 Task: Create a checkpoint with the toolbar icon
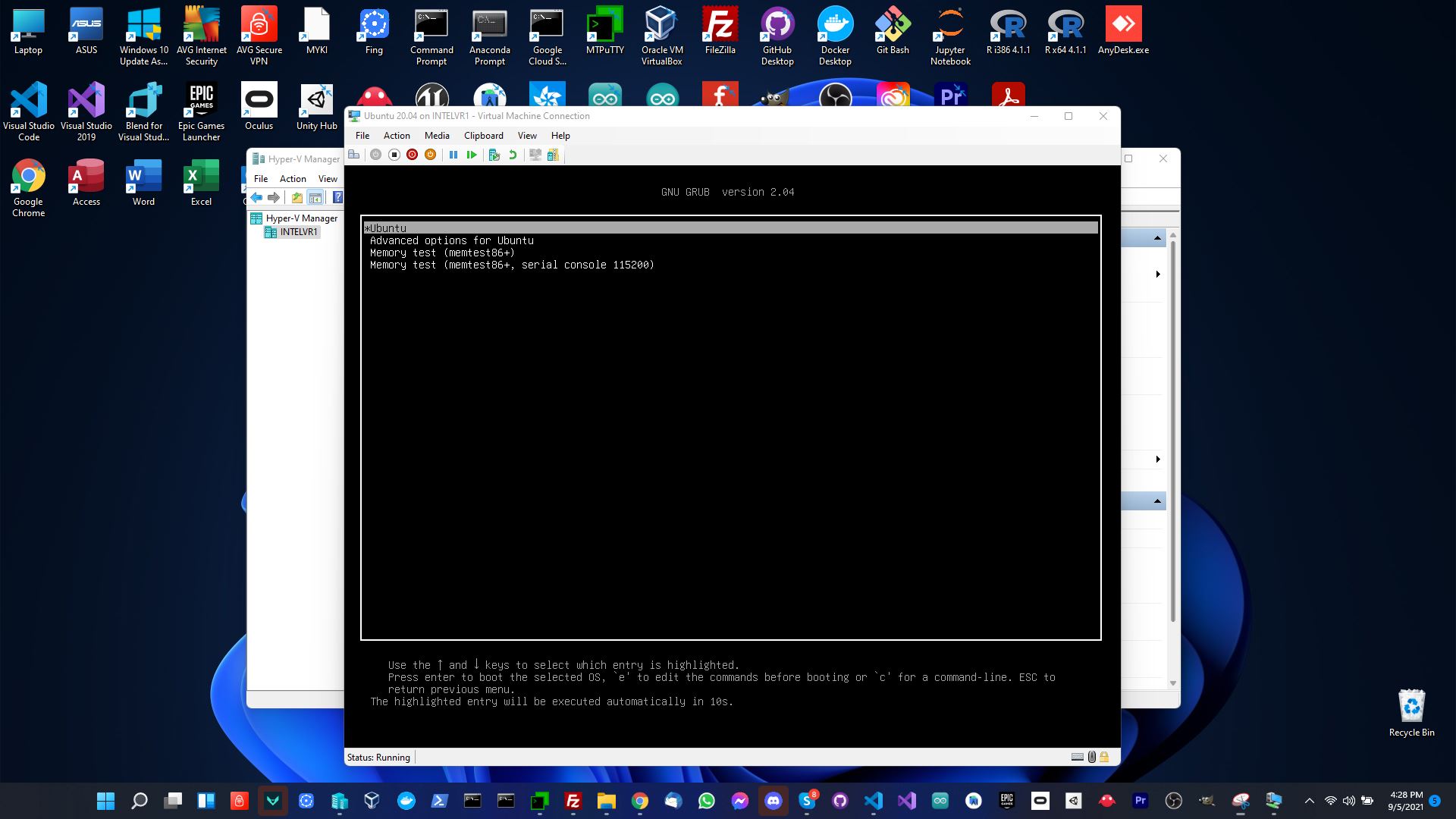tap(494, 155)
